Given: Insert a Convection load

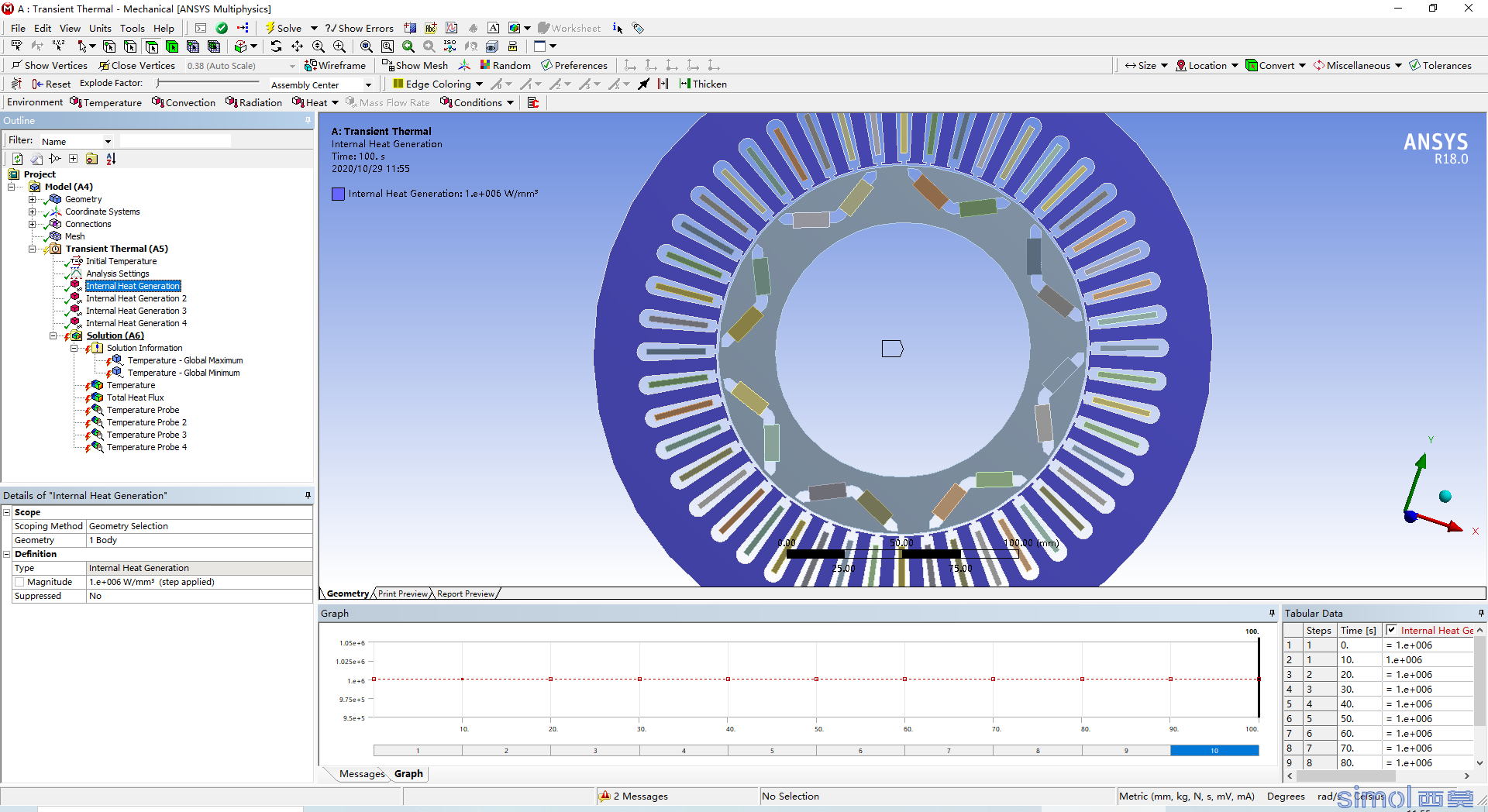Looking at the screenshot, I should 184,102.
